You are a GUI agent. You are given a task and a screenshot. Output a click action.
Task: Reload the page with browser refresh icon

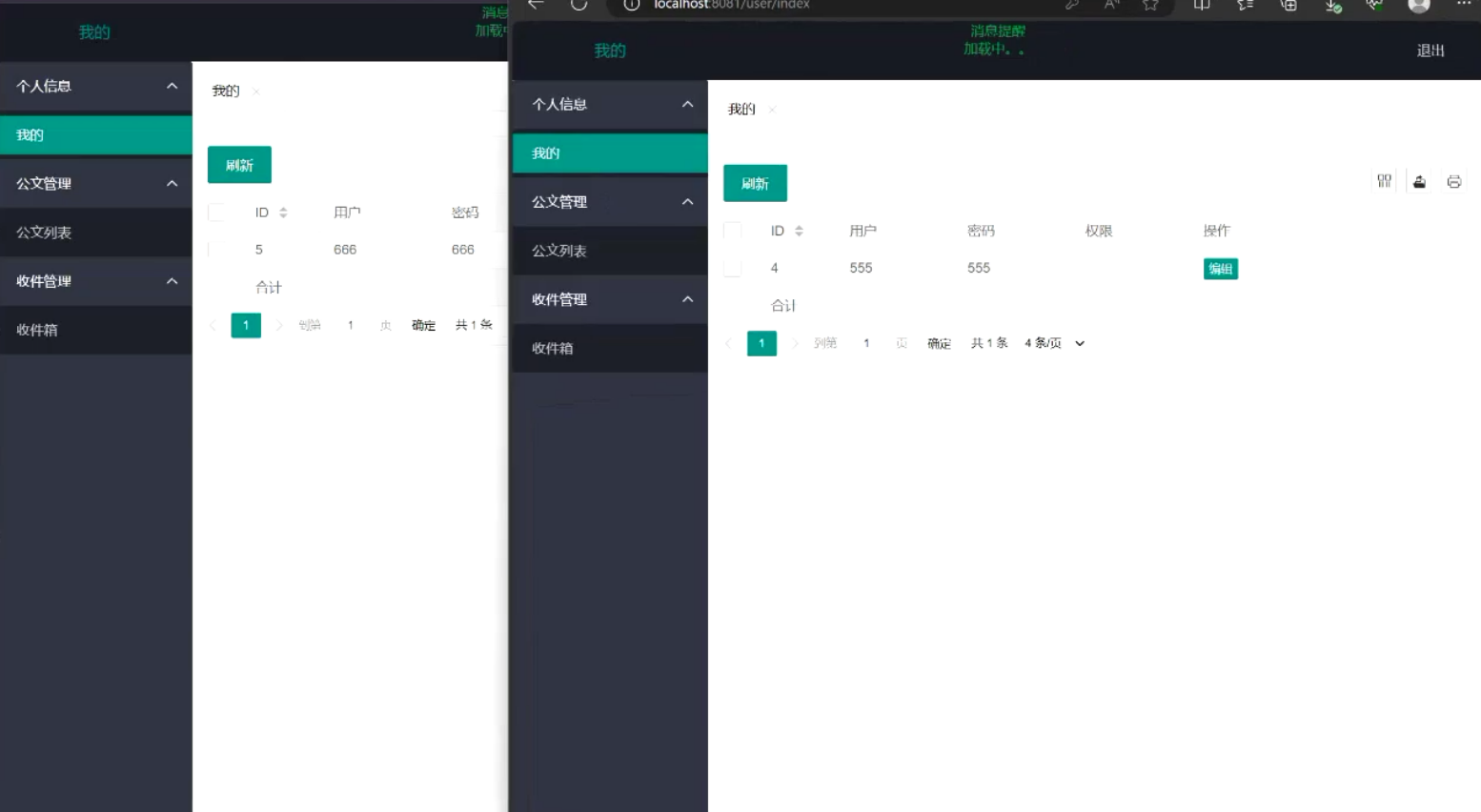(578, 5)
